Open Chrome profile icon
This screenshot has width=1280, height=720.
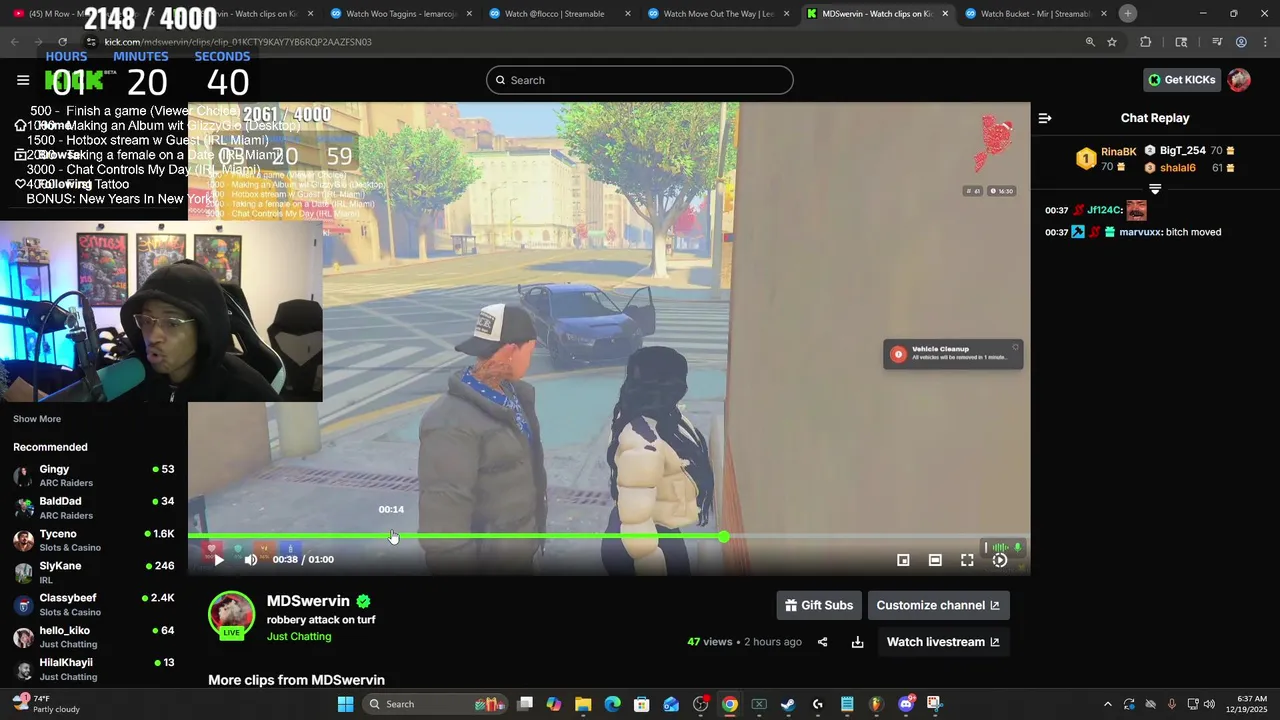point(1241,42)
